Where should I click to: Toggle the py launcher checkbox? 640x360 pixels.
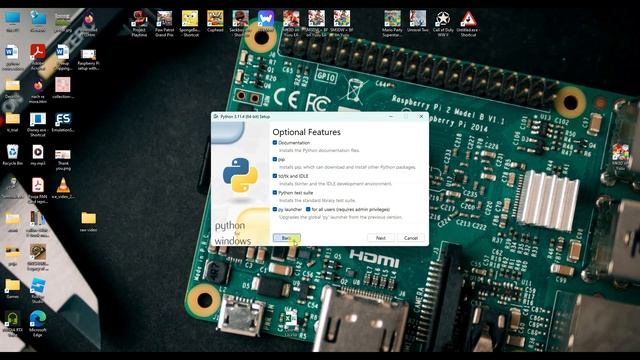click(275, 209)
